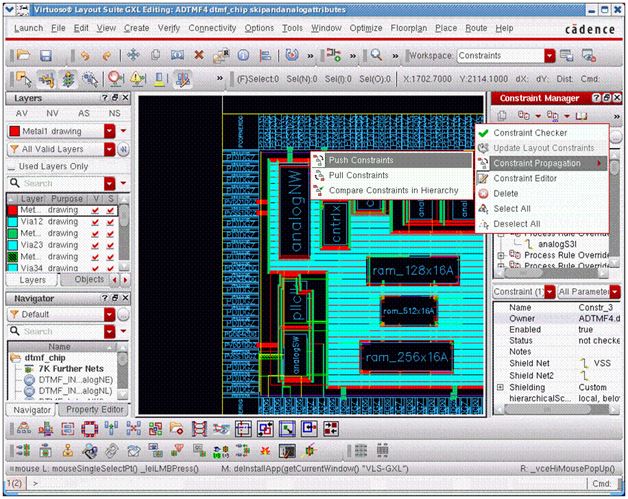Click the Undo arrow icon
The height and width of the screenshot is (499, 628).
[x=84, y=56]
